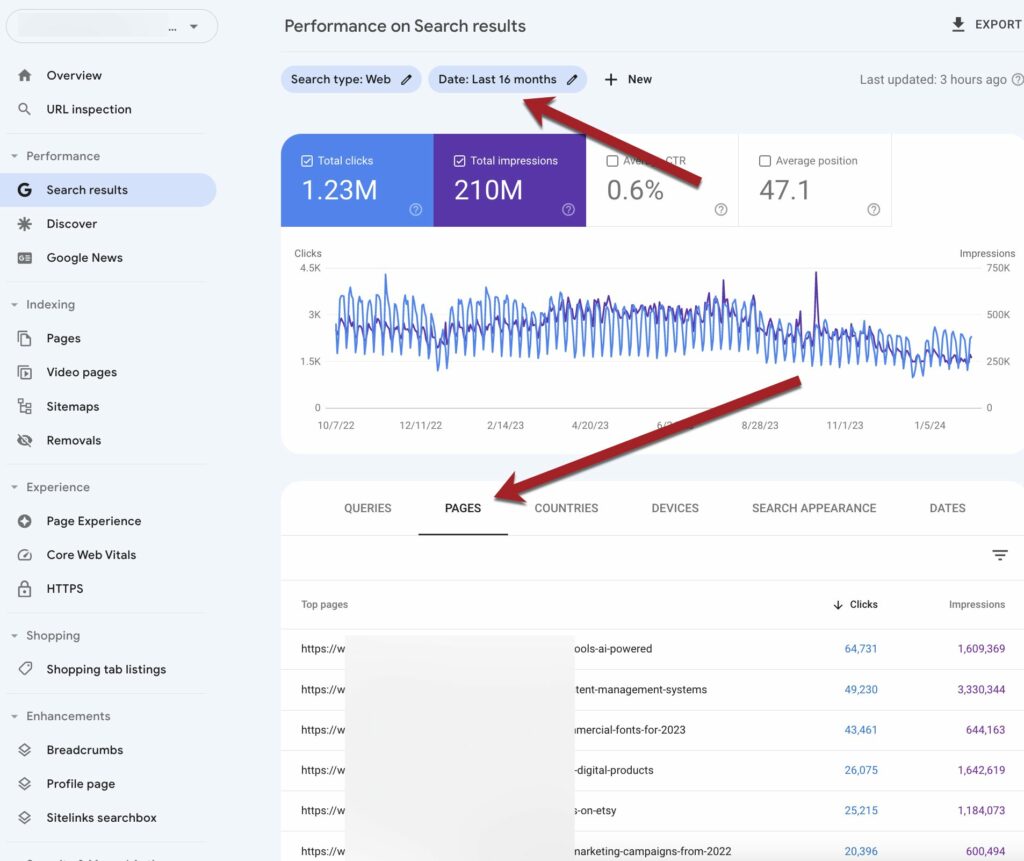Open the property selector dropdown
Screen dimensions: 1024x861
click(194, 27)
